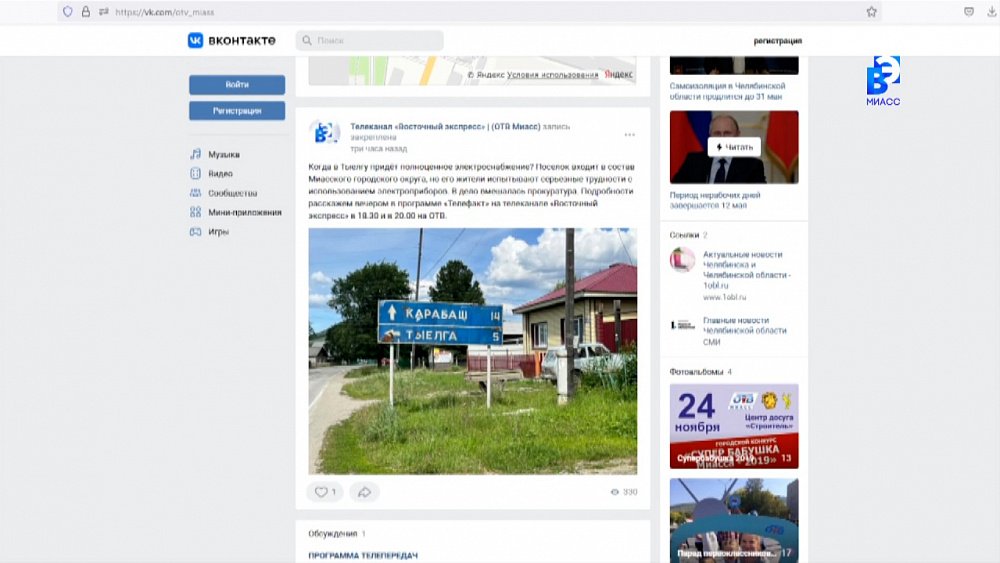Screen dimensions: 1000x563
Task: Open browser downloads icon
Action: point(992,11)
